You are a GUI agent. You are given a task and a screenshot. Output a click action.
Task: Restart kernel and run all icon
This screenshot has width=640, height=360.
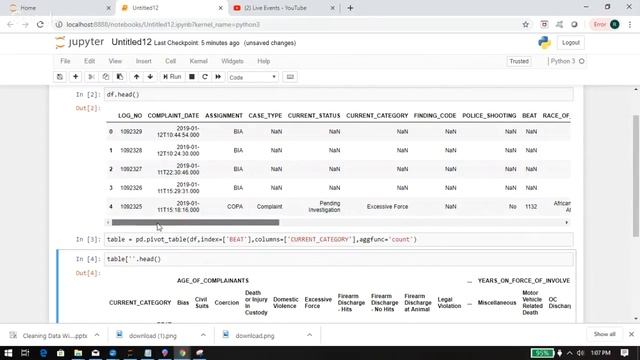(x=218, y=77)
